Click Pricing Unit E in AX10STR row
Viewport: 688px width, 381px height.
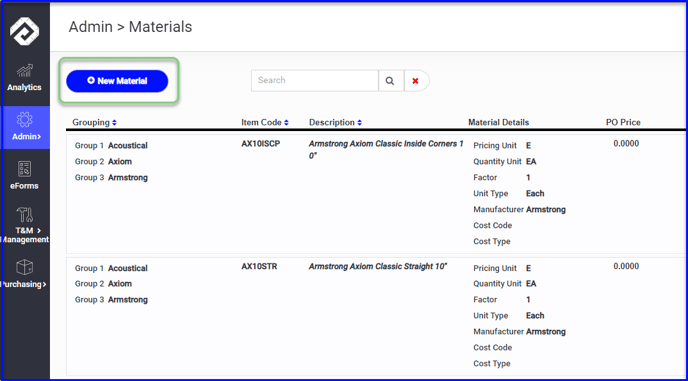pos(502,268)
